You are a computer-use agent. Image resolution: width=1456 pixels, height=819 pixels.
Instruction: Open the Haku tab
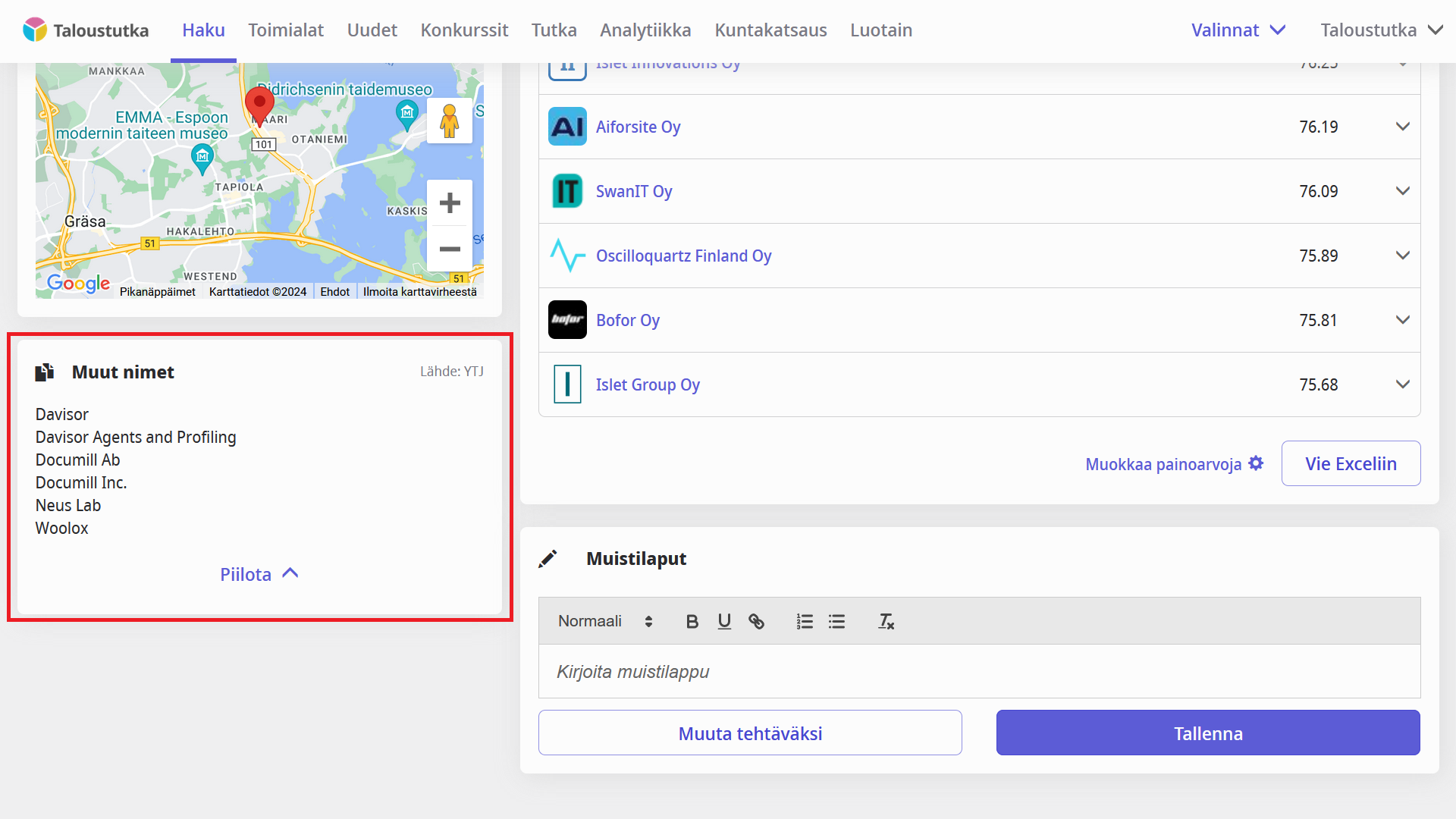(x=203, y=30)
